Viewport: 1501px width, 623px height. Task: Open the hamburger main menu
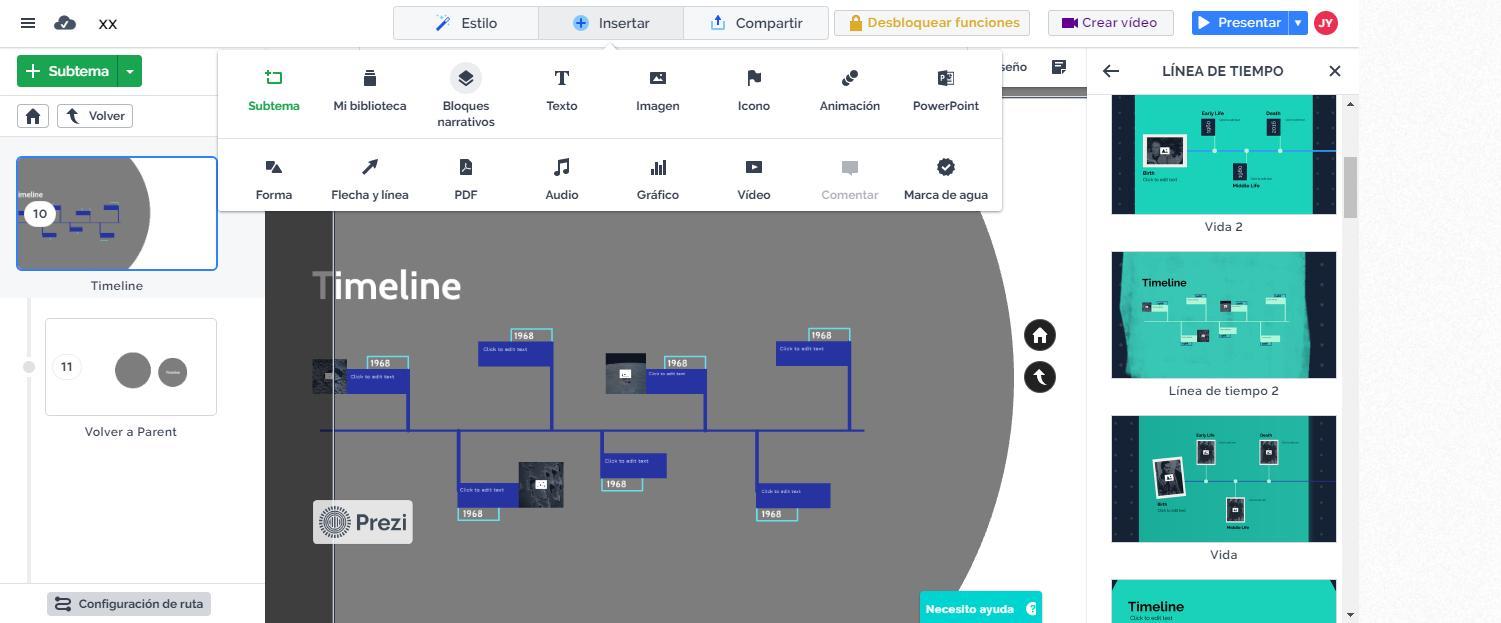tap(28, 23)
